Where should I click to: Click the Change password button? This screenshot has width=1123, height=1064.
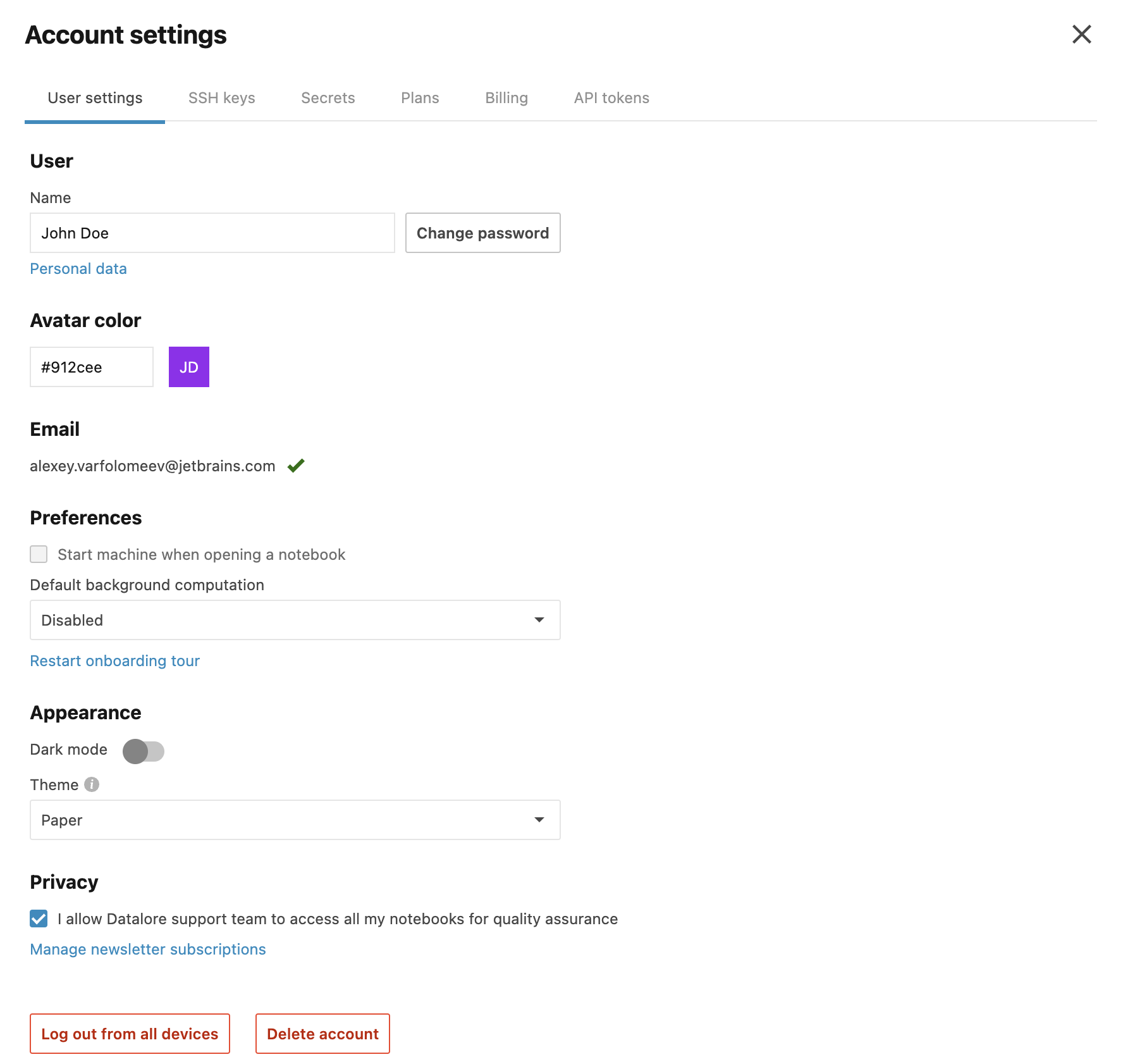(x=482, y=233)
